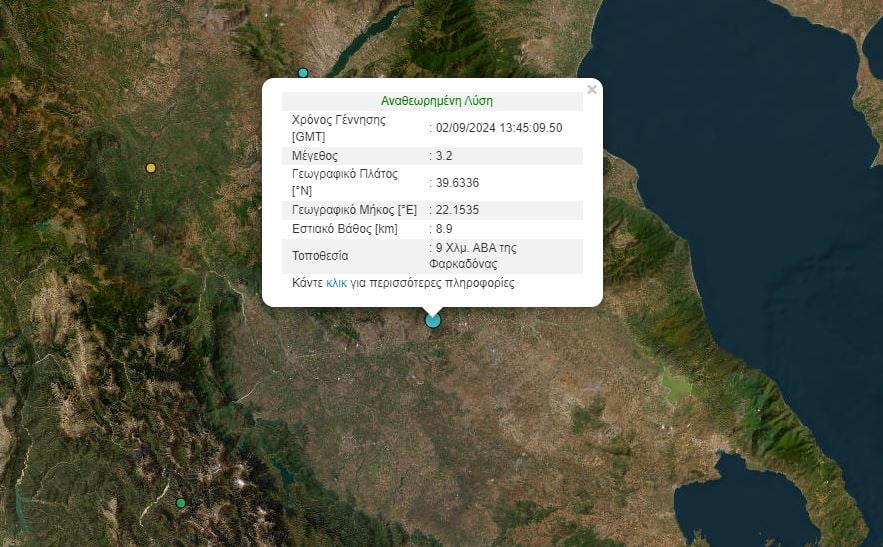This screenshot has height=547, width=883.
Task: Select the small cyan marker above the popup
Action: [303, 73]
